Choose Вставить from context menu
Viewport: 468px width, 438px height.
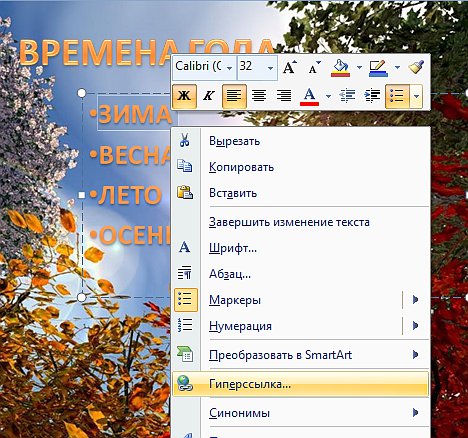pyautogui.click(x=301, y=193)
